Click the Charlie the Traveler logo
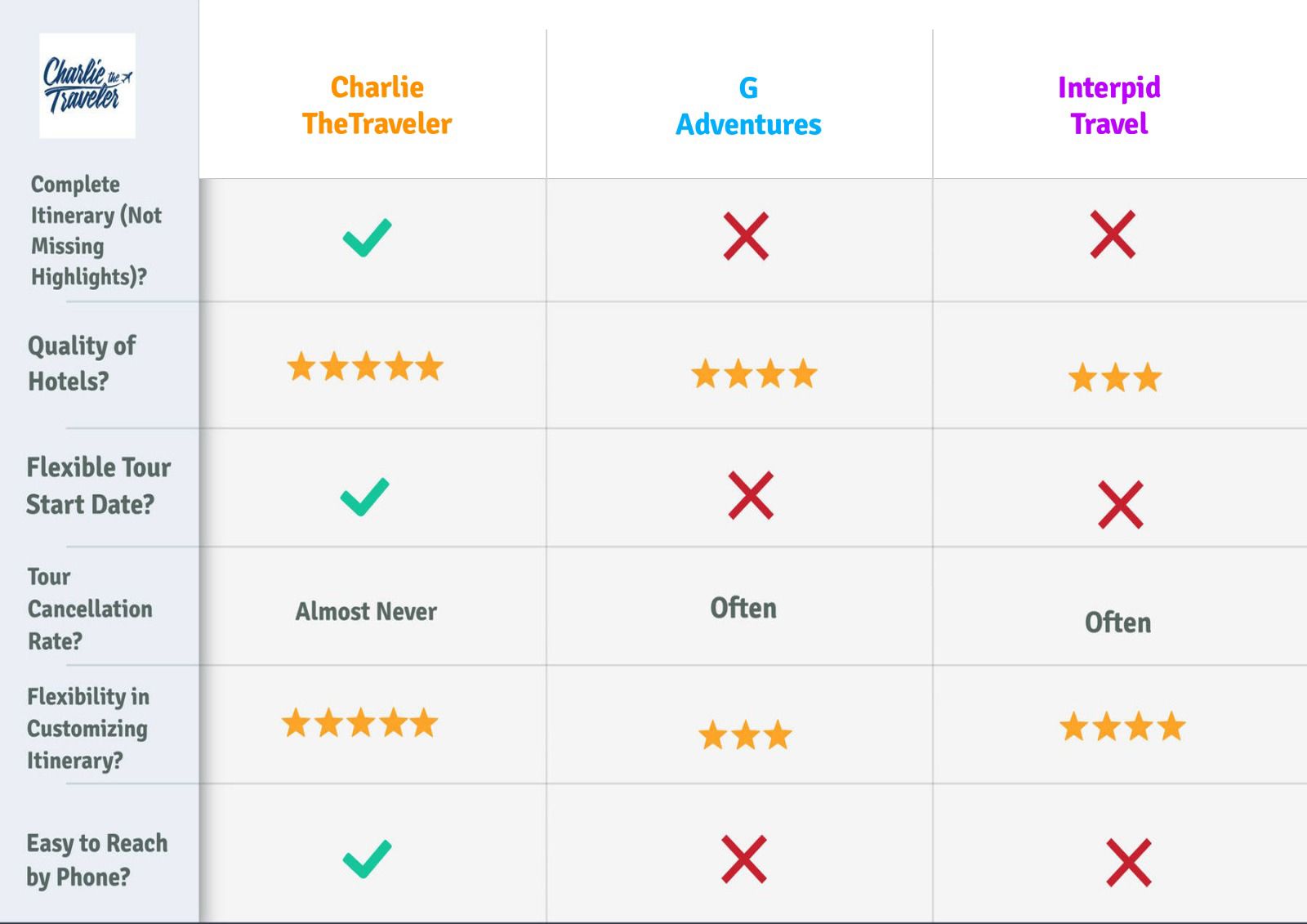 pos(87,86)
